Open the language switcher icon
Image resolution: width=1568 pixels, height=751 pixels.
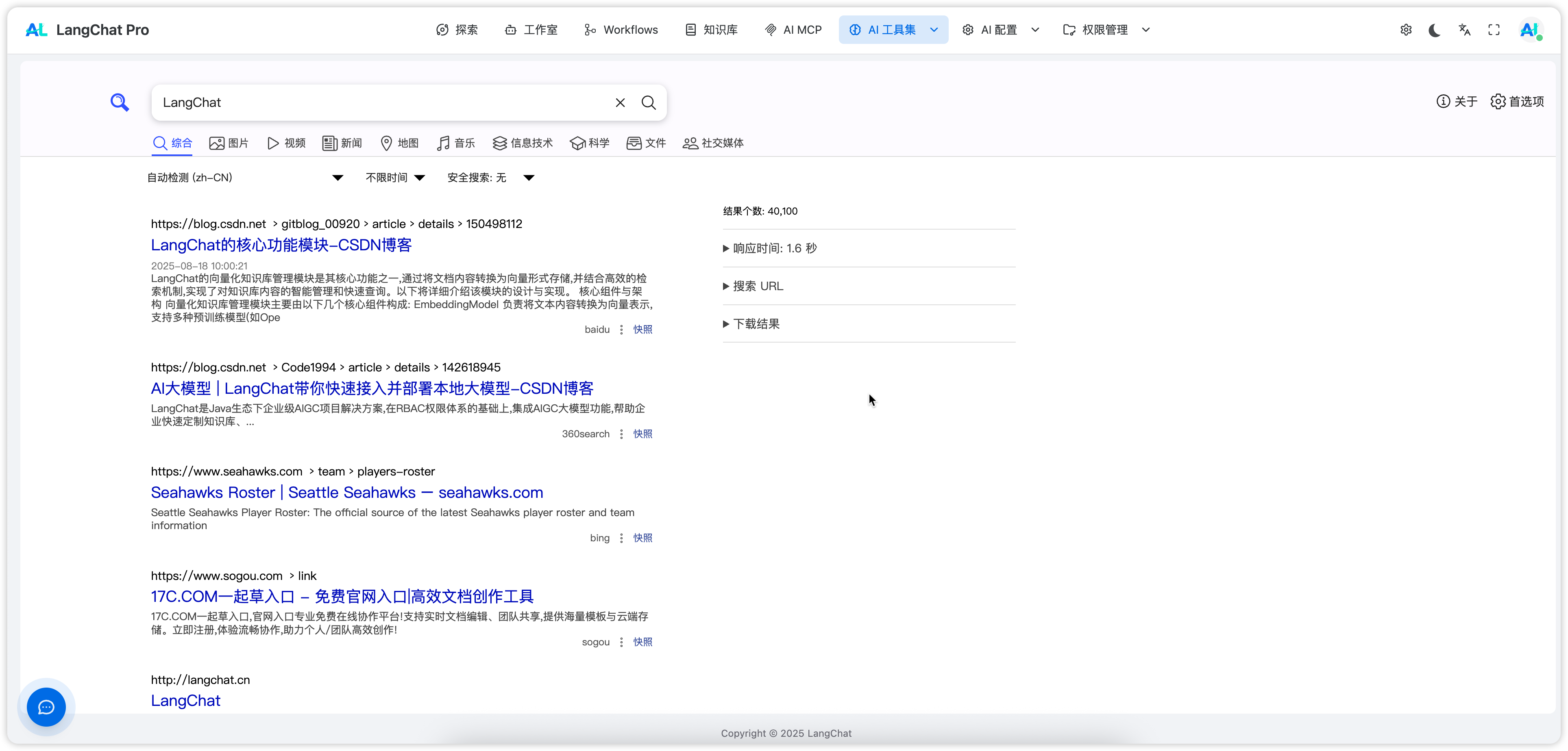(x=1465, y=29)
